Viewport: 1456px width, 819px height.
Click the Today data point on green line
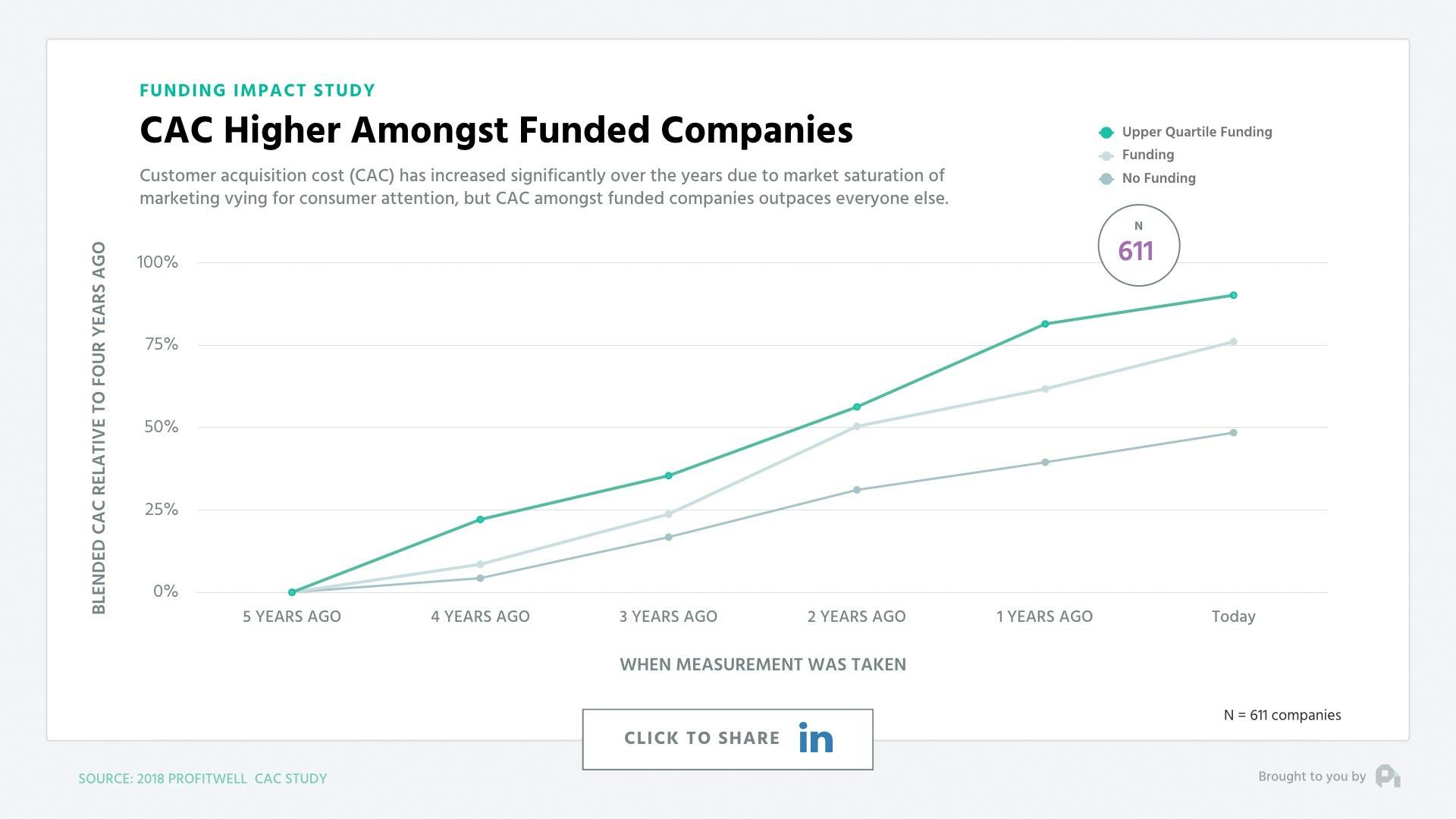pyautogui.click(x=1233, y=296)
